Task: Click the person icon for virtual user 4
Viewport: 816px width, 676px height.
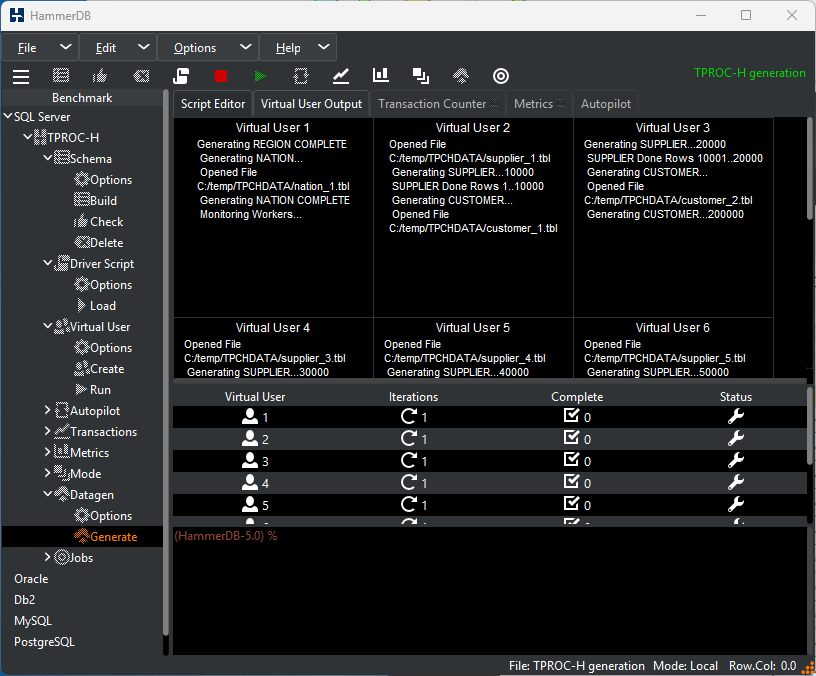Action: tap(250, 482)
